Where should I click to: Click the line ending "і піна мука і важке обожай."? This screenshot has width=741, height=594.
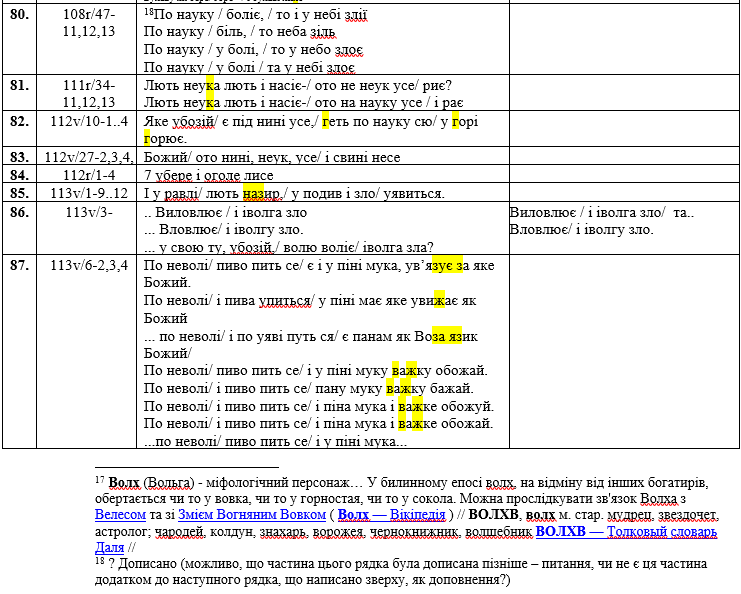tap(318, 423)
